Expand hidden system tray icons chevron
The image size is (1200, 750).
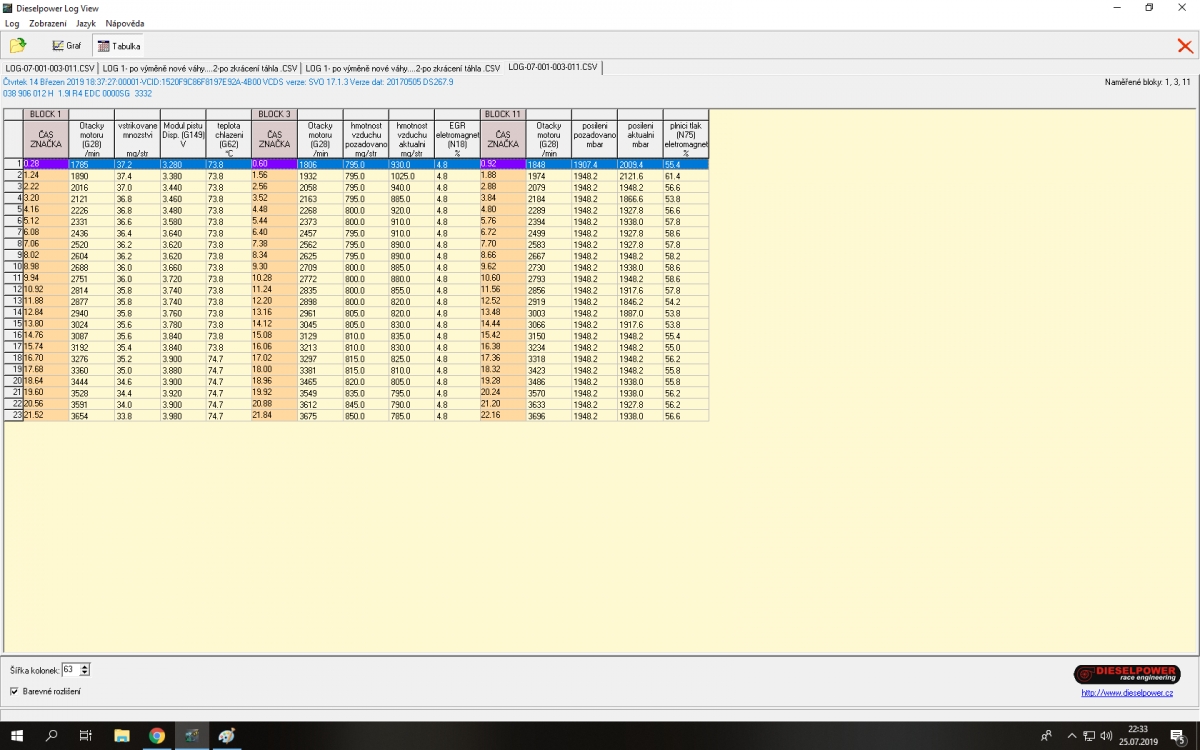click(x=1071, y=736)
